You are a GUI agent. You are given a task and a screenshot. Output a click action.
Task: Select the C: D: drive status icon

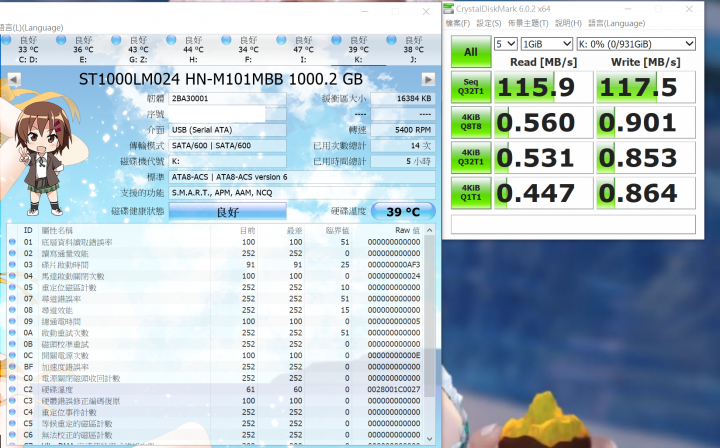pyautogui.click(x=6, y=40)
